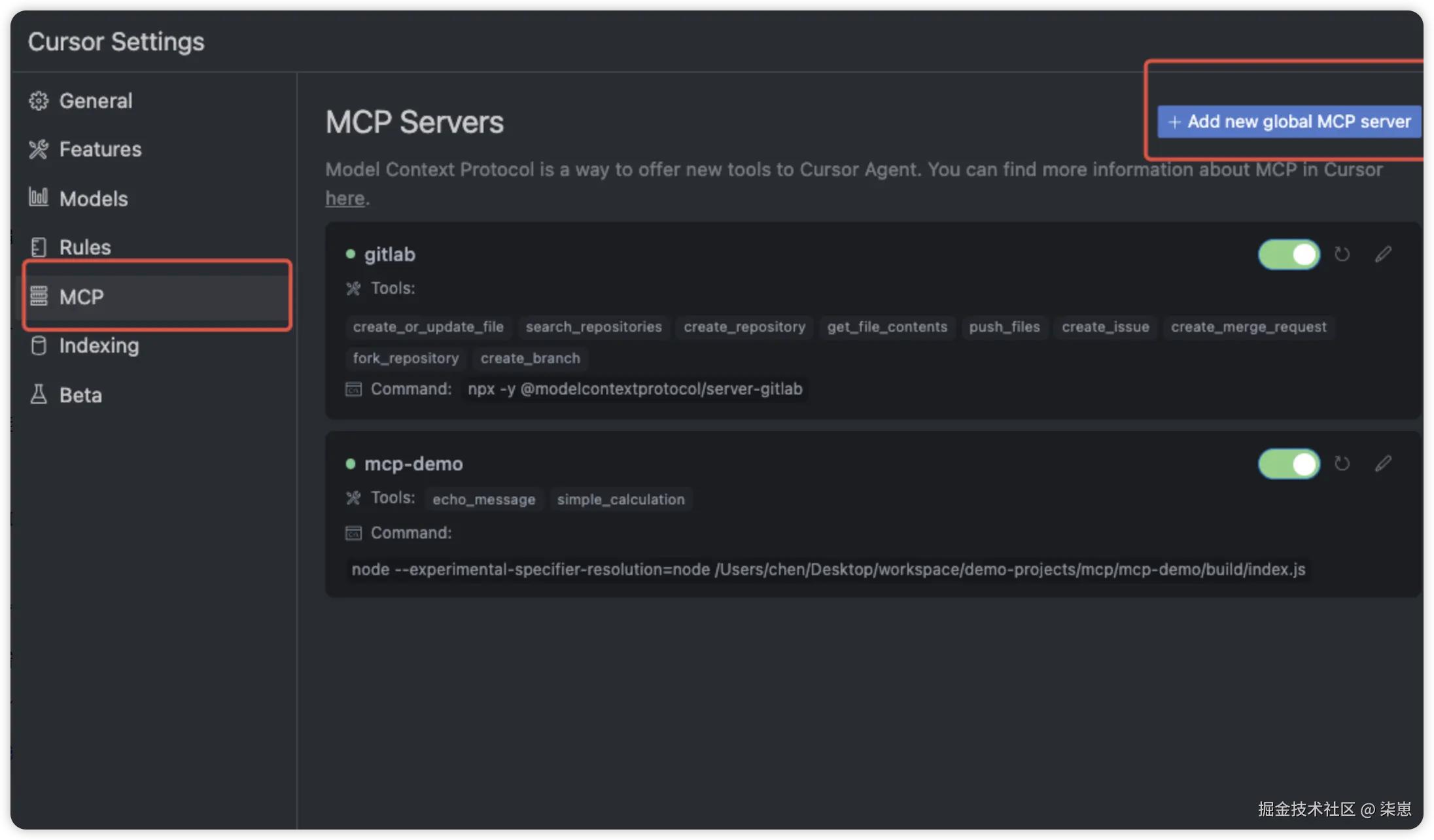The width and height of the screenshot is (1434, 840).
Task: Click the create_merge_request tool tag
Action: (x=1248, y=326)
